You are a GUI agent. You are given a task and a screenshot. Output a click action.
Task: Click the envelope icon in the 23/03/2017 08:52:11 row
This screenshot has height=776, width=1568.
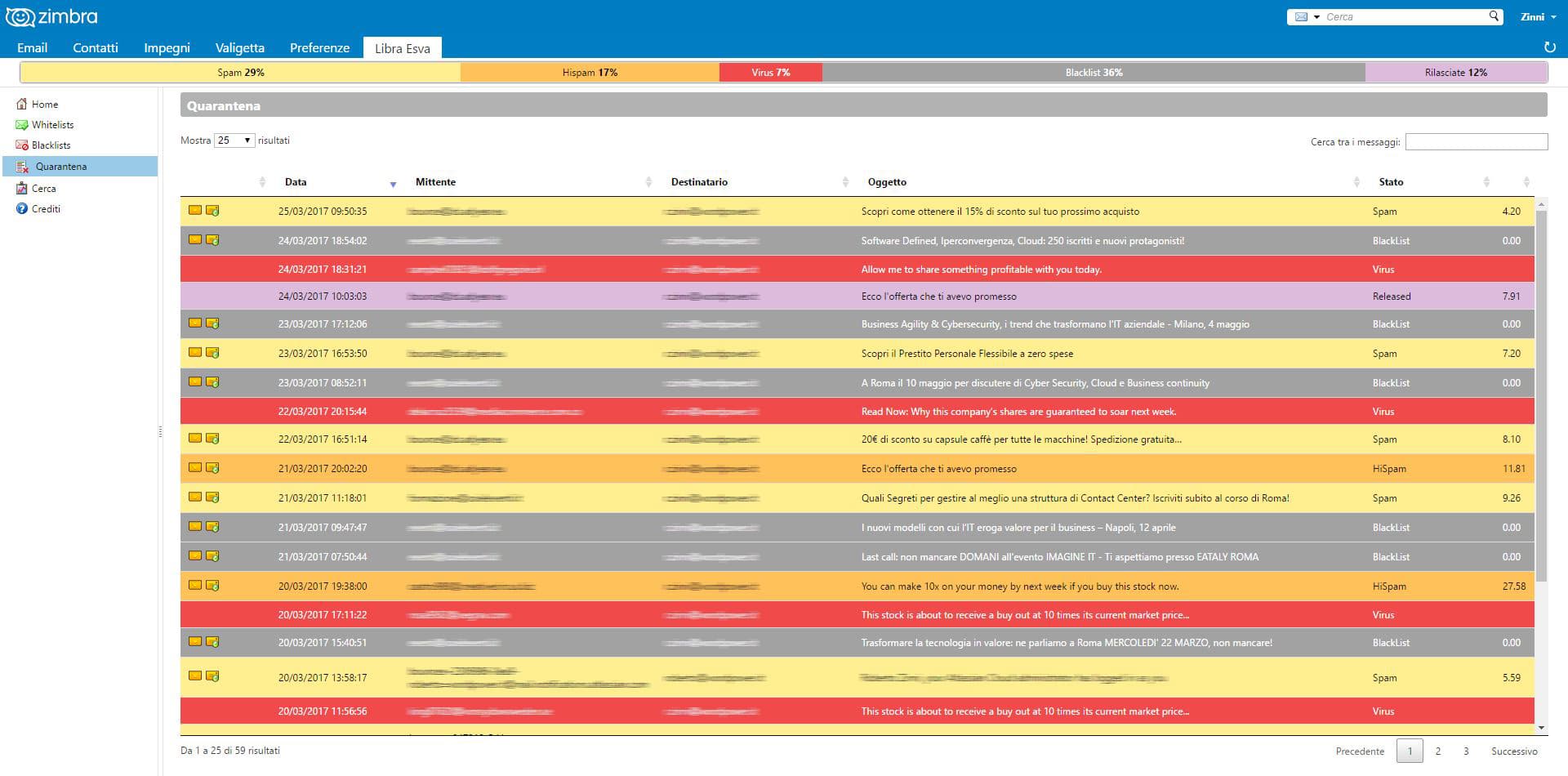[195, 381]
